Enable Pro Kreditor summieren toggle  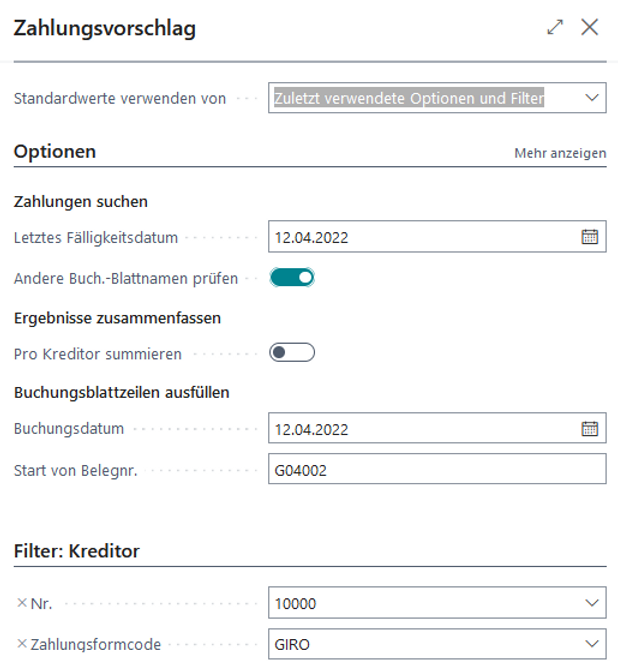click(x=292, y=353)
